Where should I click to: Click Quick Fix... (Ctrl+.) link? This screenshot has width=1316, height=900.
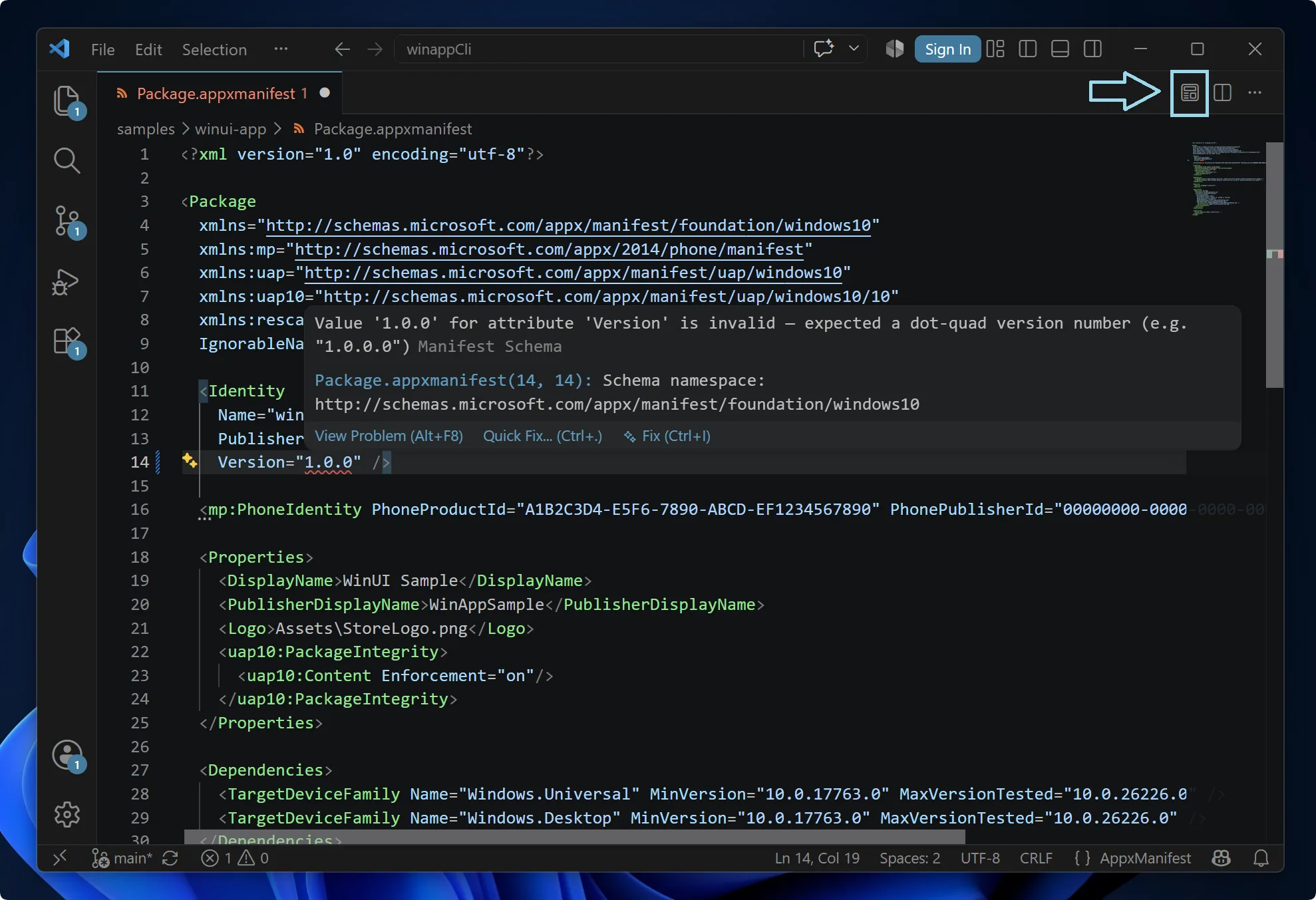pos(542,436)
